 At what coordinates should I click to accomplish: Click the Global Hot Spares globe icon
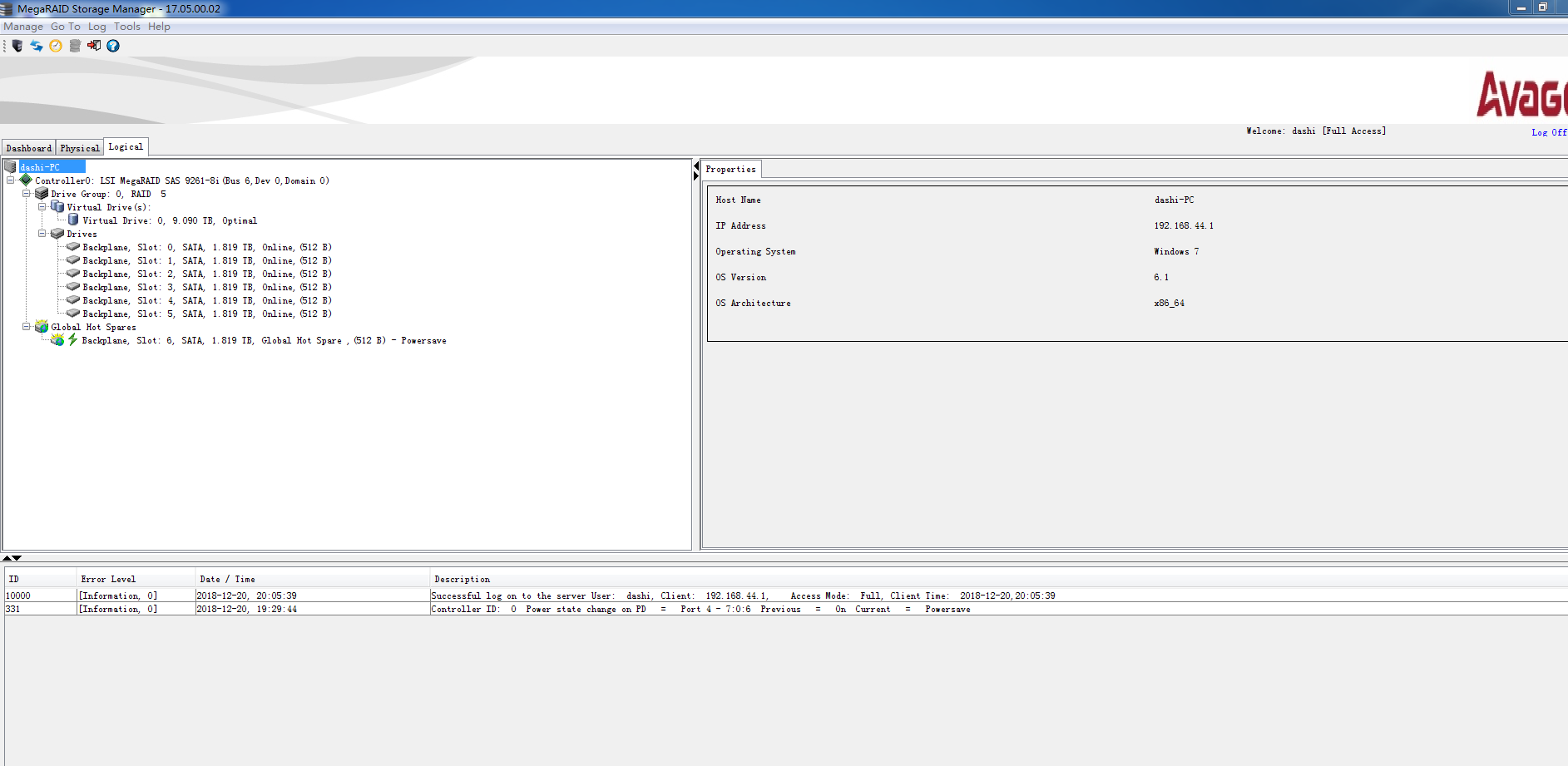pyautogui.click(x=42, y=326)
